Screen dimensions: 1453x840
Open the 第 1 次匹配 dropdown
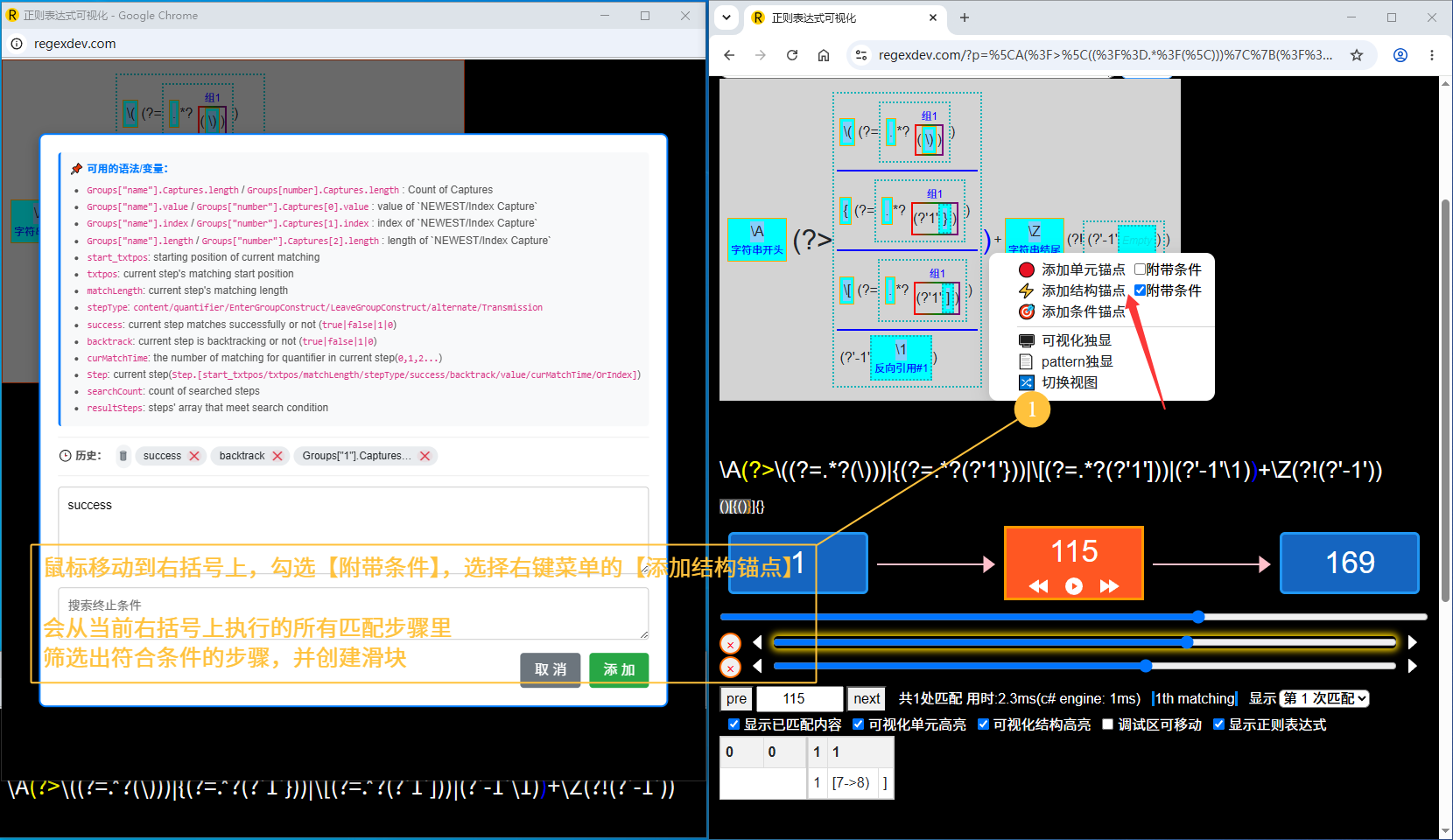1324,698
